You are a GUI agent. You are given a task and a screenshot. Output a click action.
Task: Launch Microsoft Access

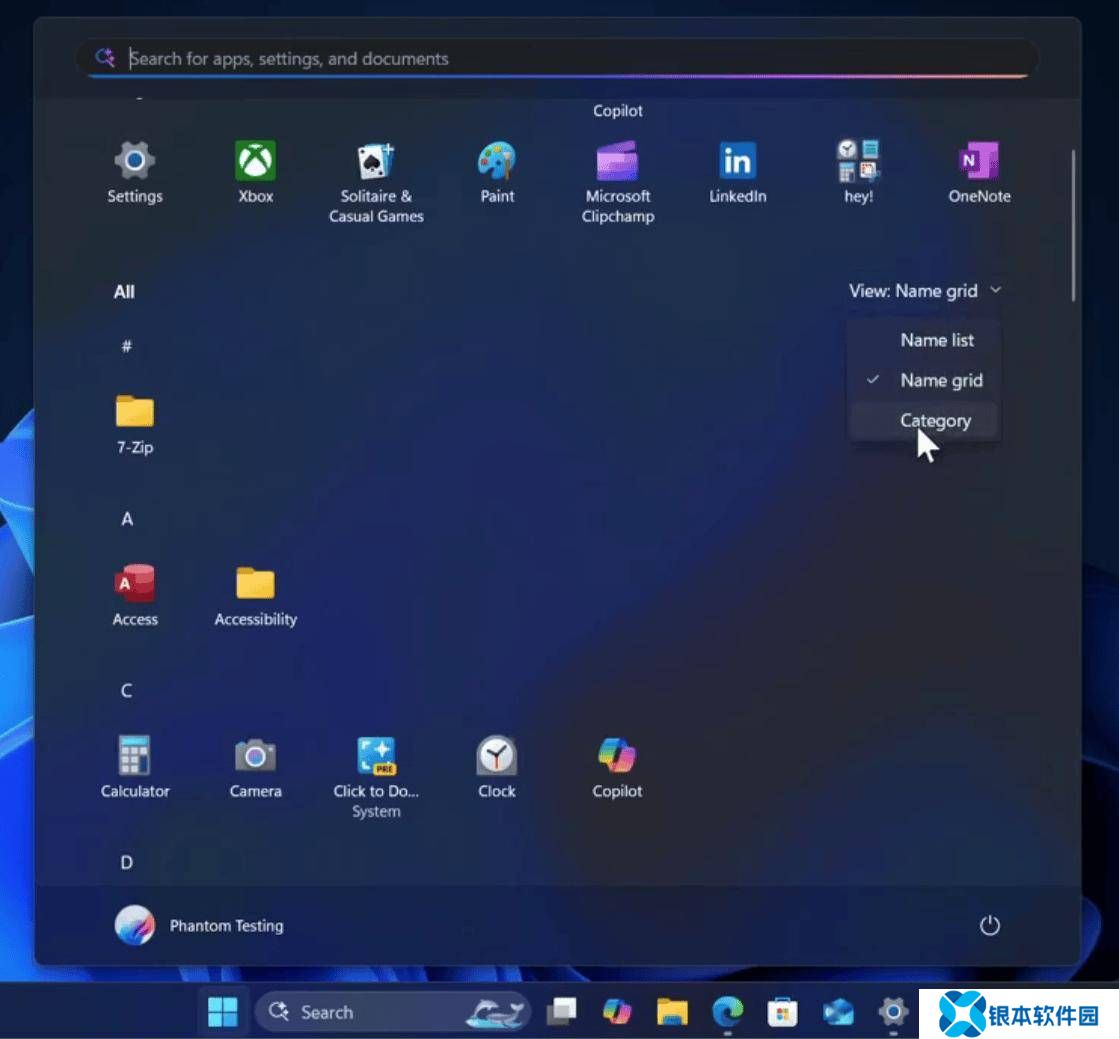pyautogui.click(x=135, y=596)
